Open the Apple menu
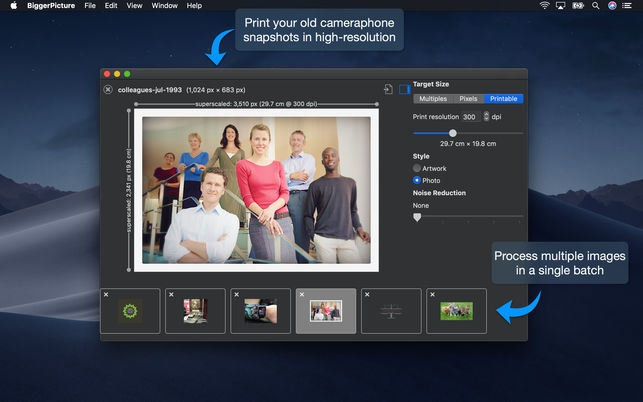Screen dimensions: 643x402 click(x=14, y=5)
